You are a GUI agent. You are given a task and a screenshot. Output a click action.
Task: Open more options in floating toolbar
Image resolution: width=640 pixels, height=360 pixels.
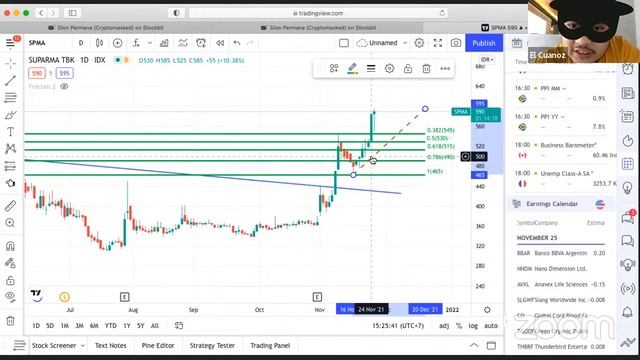click(445, 69)
